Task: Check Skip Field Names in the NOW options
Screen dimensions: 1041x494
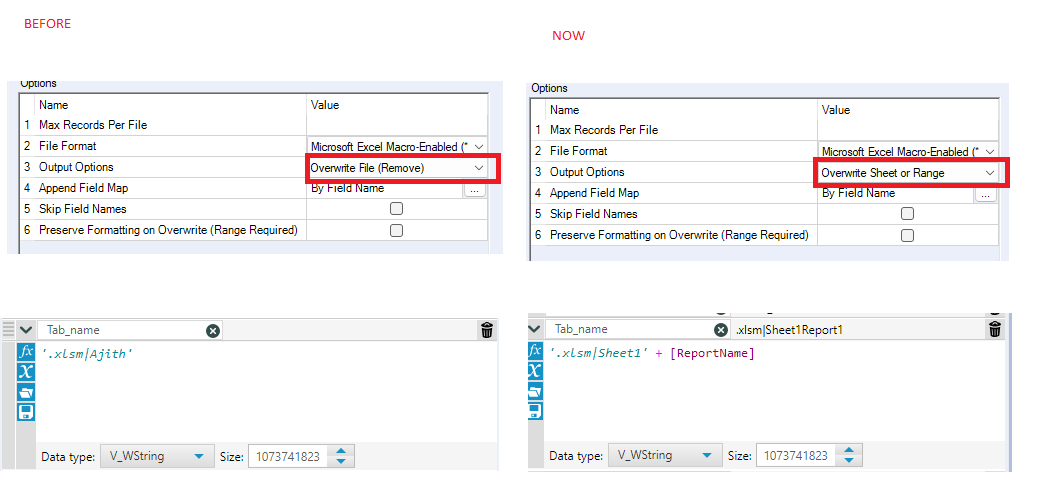Action: point(907,214)
